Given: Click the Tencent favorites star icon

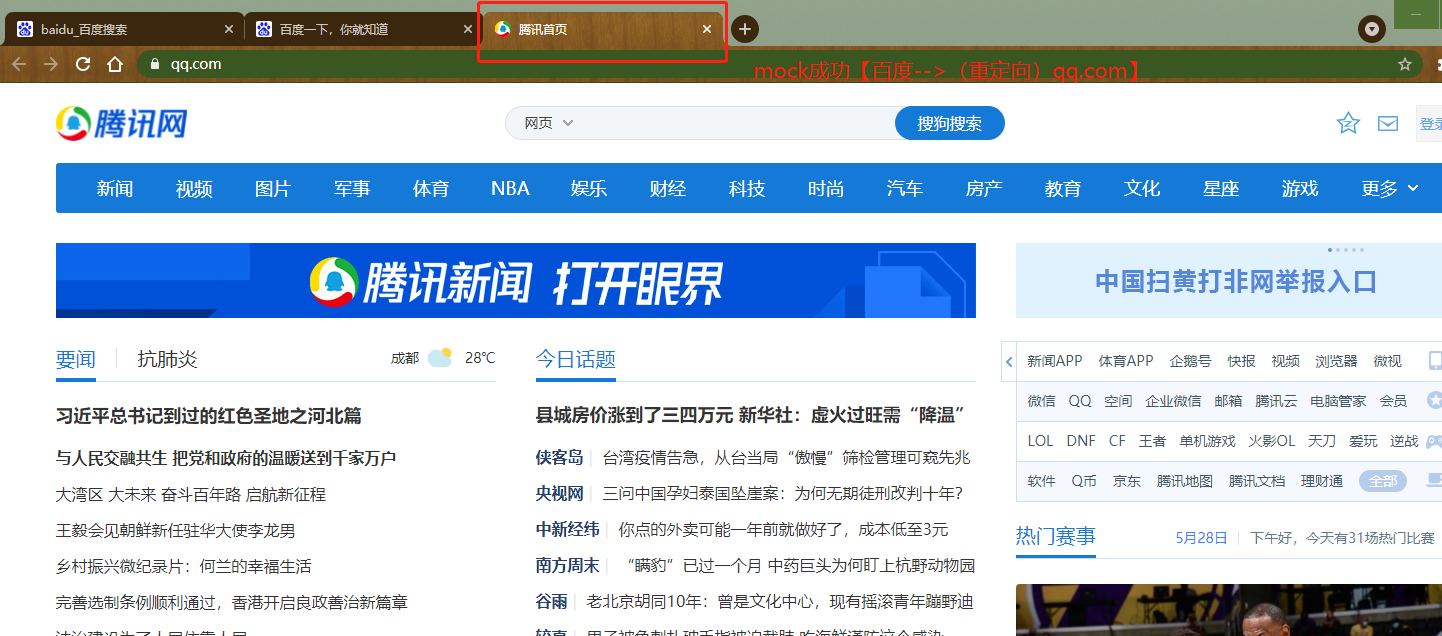Looking at the screenshot, I should (x=1348, y=123).
